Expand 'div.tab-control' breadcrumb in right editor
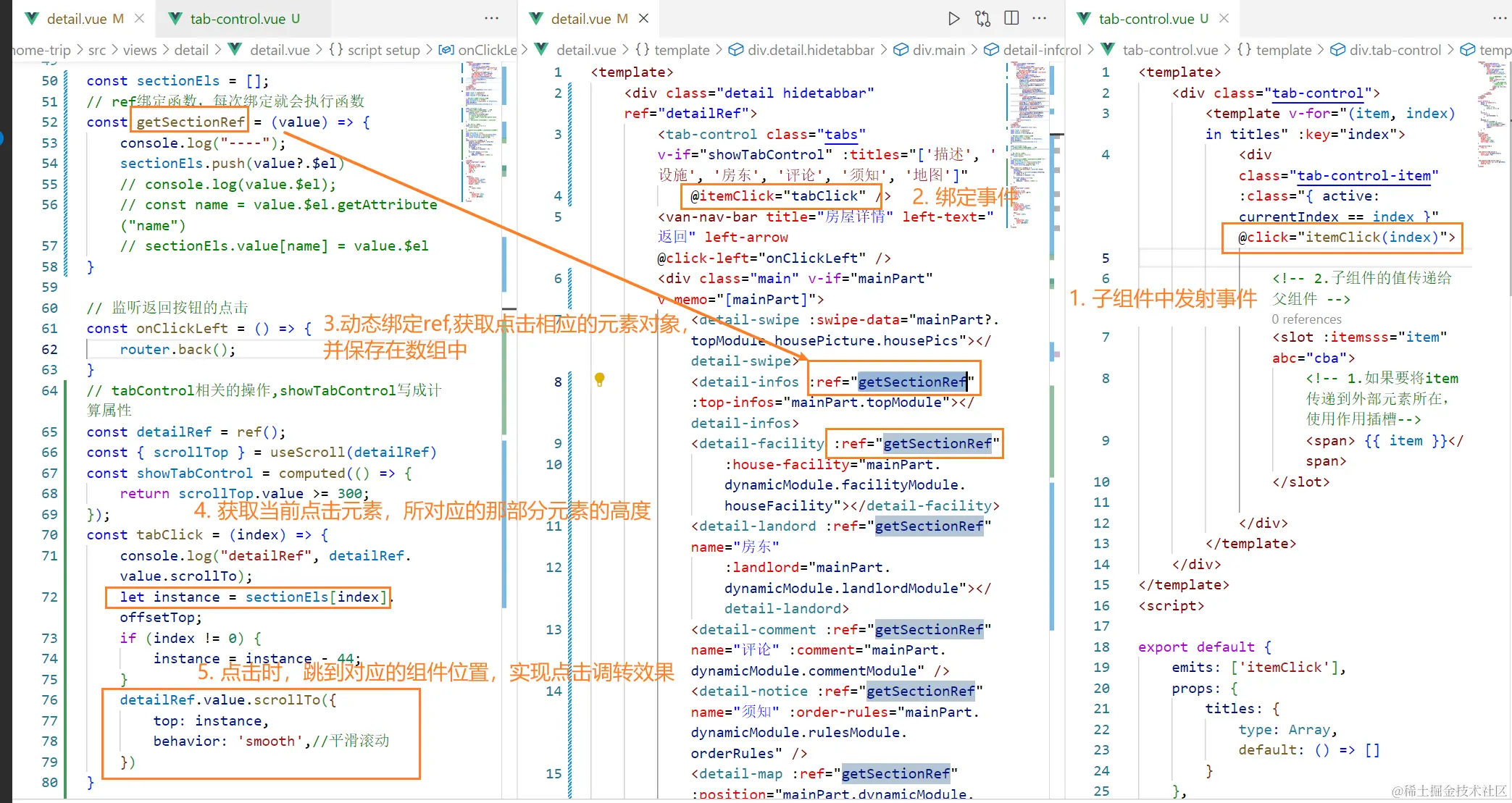 click(1395, 50)
